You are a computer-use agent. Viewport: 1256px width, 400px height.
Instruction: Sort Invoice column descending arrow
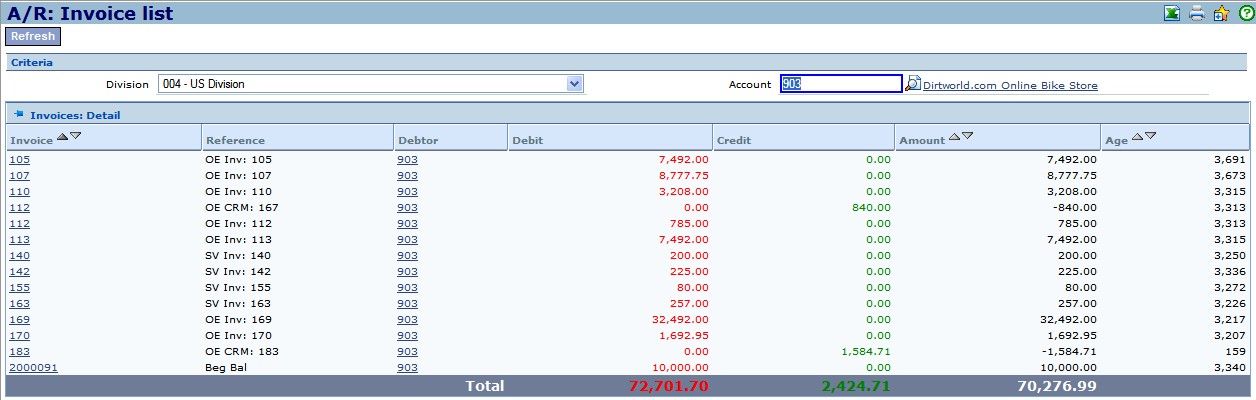75,136
